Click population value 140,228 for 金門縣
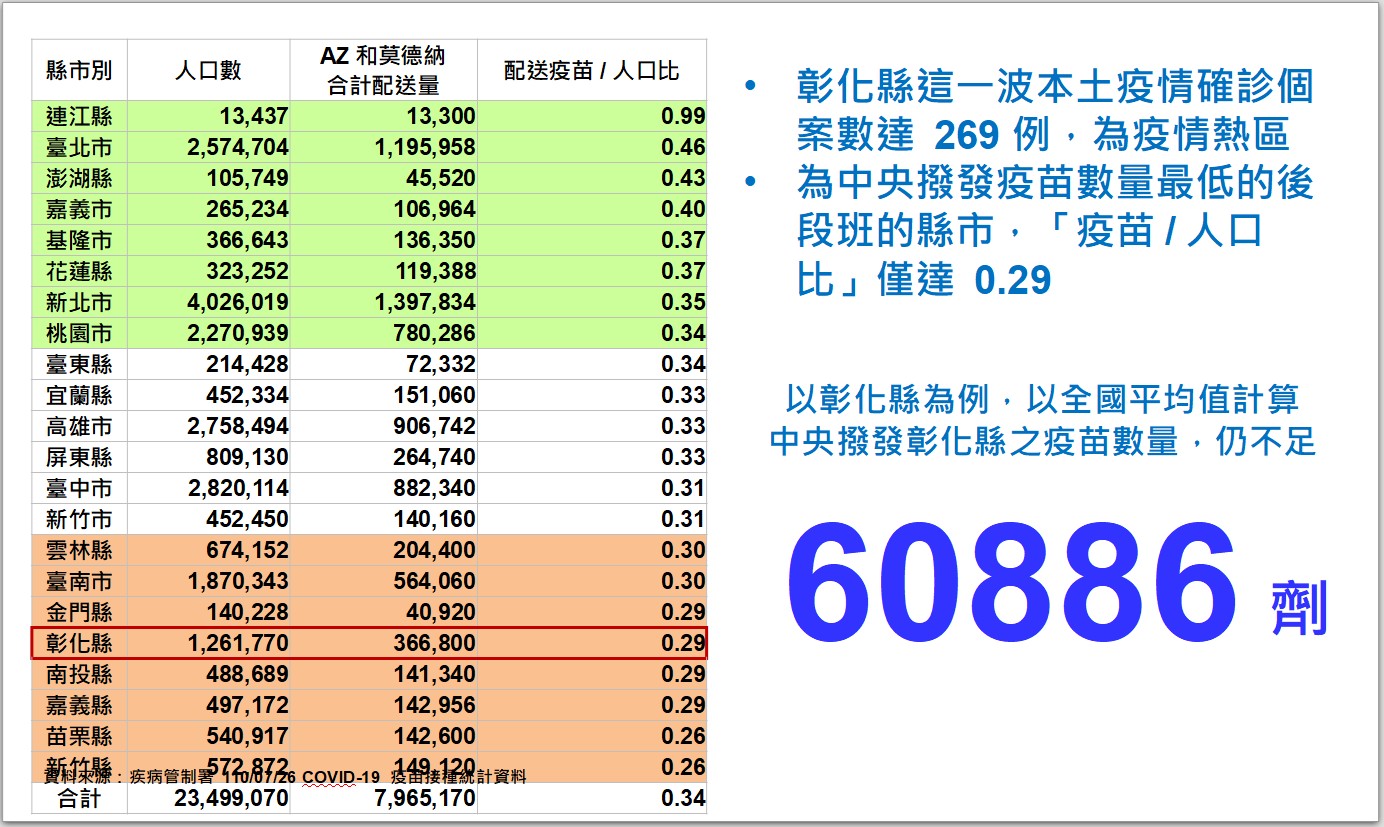This screenshot has height=827, width=1384. [x=247, y=612]
